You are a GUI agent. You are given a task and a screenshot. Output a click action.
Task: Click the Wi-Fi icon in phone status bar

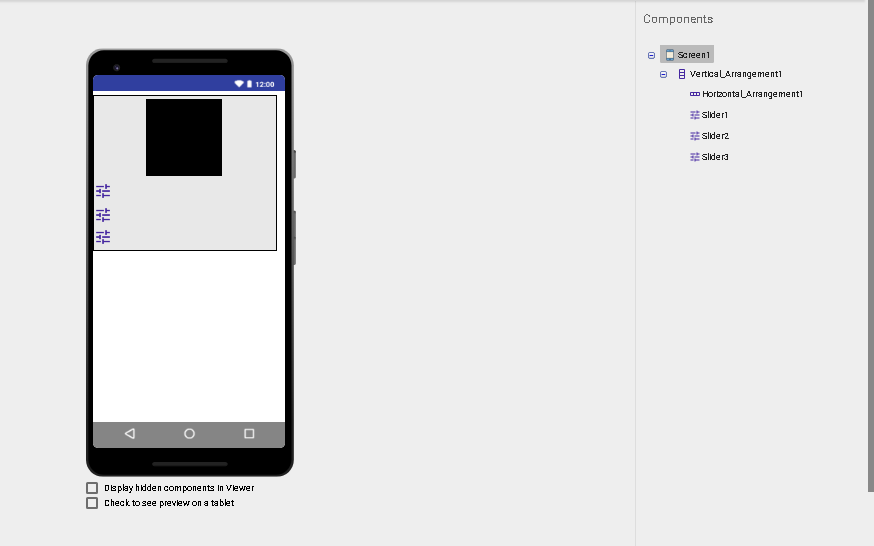tap(239, 84)
